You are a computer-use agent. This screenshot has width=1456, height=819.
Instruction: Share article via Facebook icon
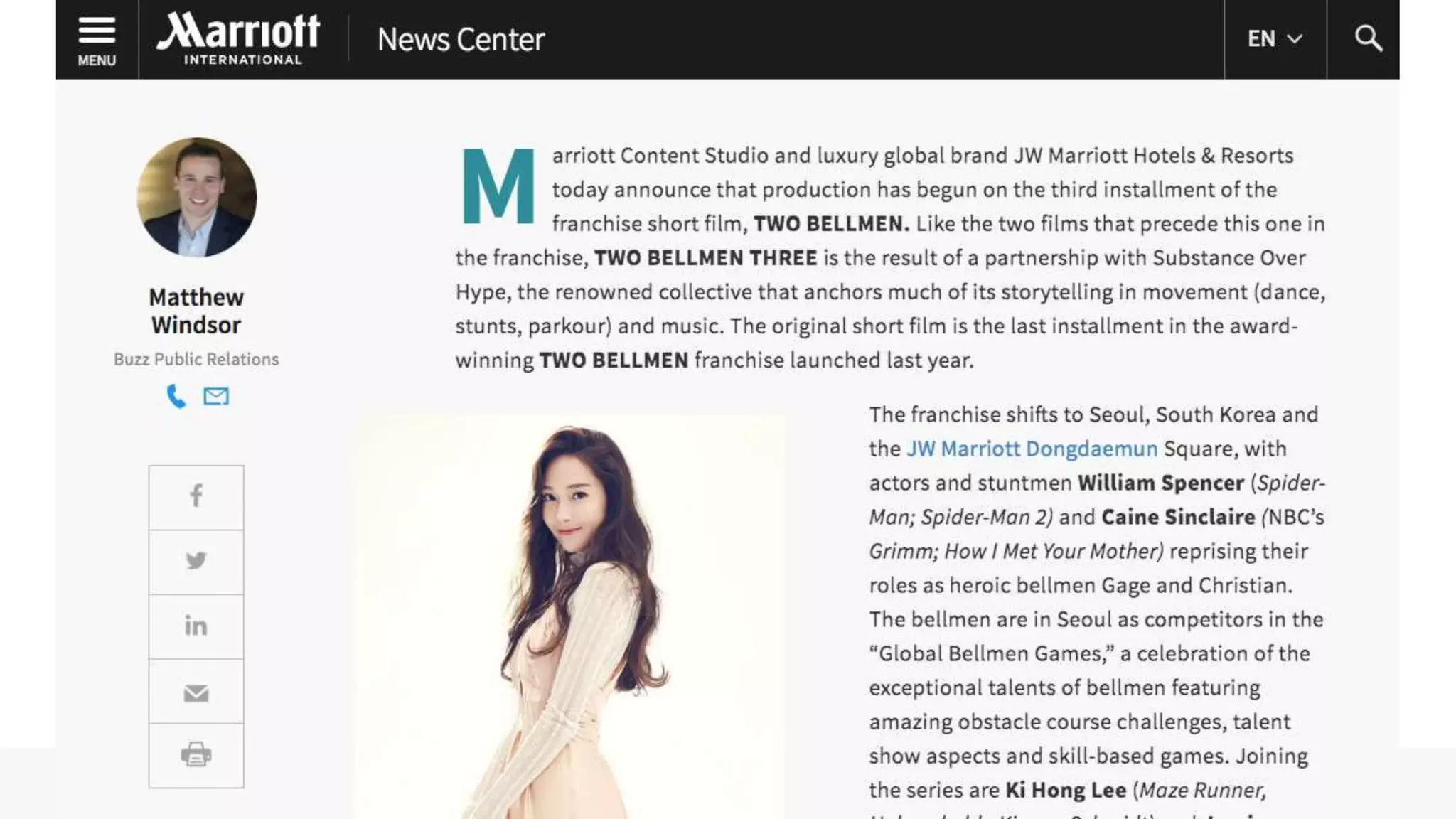pos(196,496)
